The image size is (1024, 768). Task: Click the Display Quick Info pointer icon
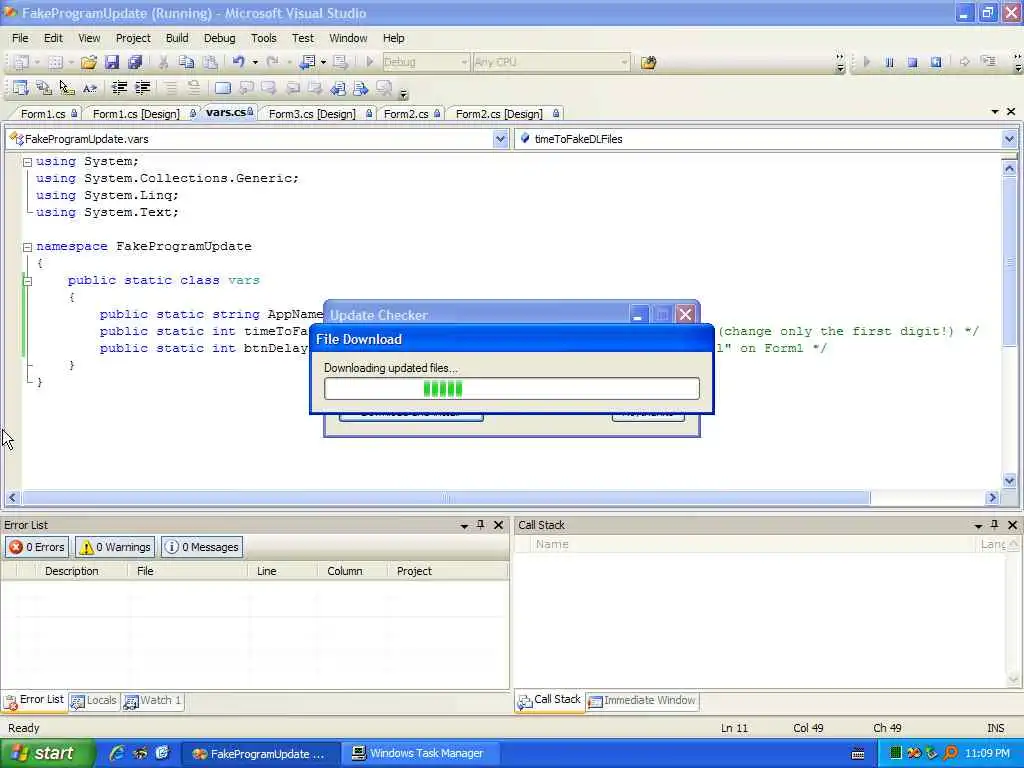67,88
